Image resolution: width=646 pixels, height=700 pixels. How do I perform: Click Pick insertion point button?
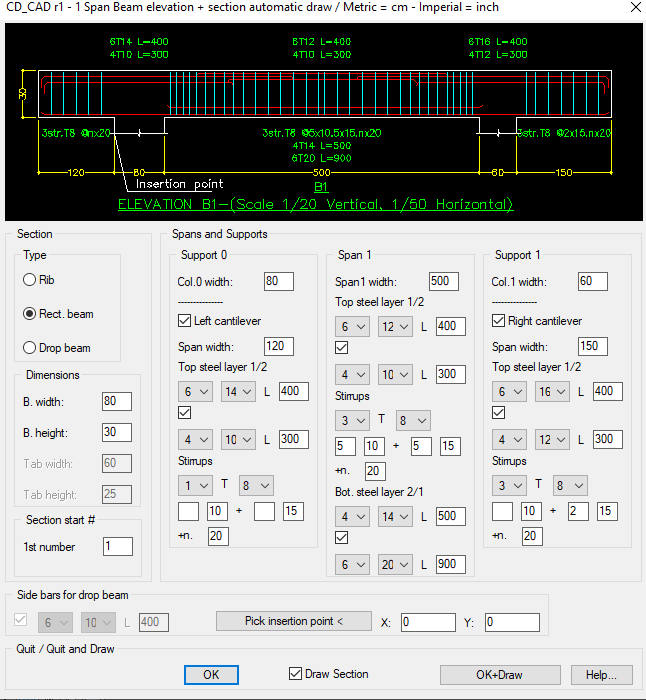pos(294,621)
